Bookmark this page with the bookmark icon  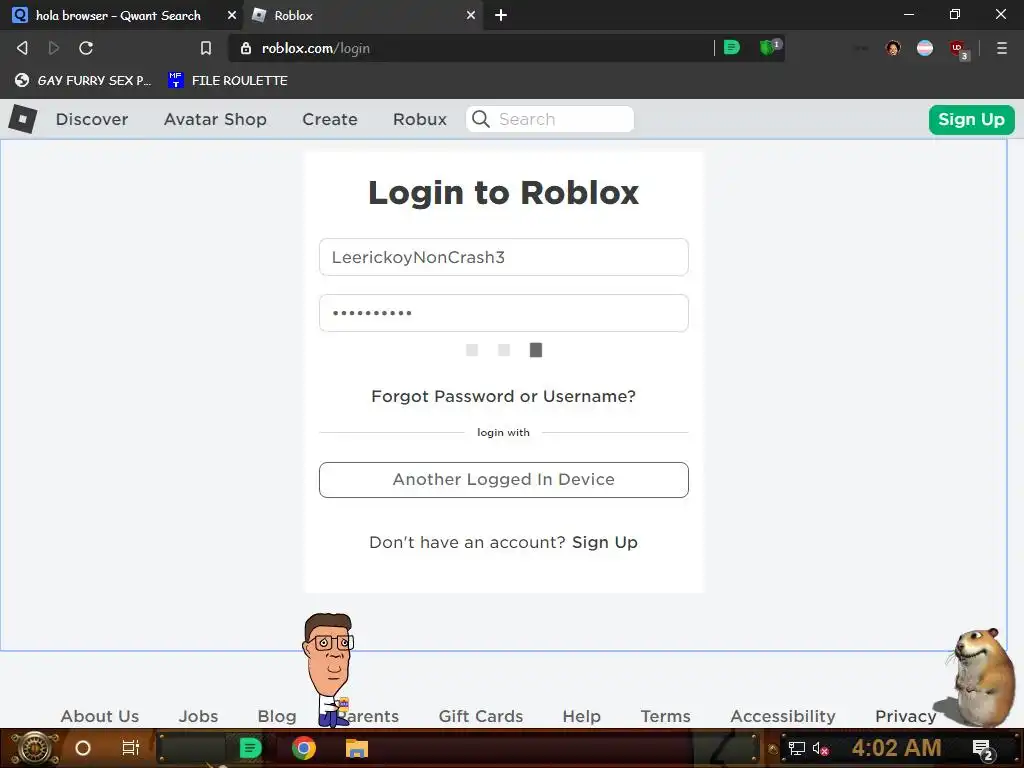206,48
